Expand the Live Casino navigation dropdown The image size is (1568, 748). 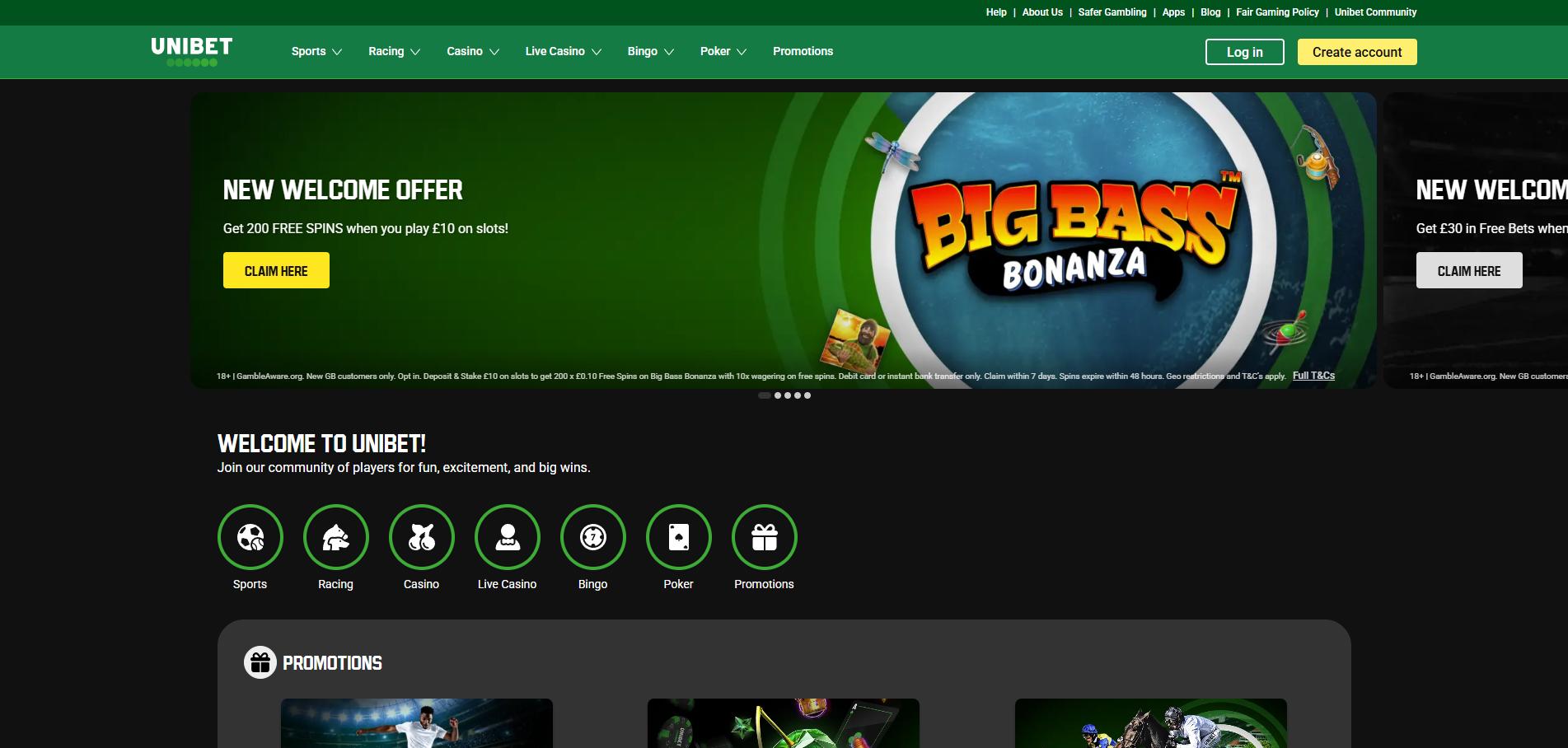point(564,51)
